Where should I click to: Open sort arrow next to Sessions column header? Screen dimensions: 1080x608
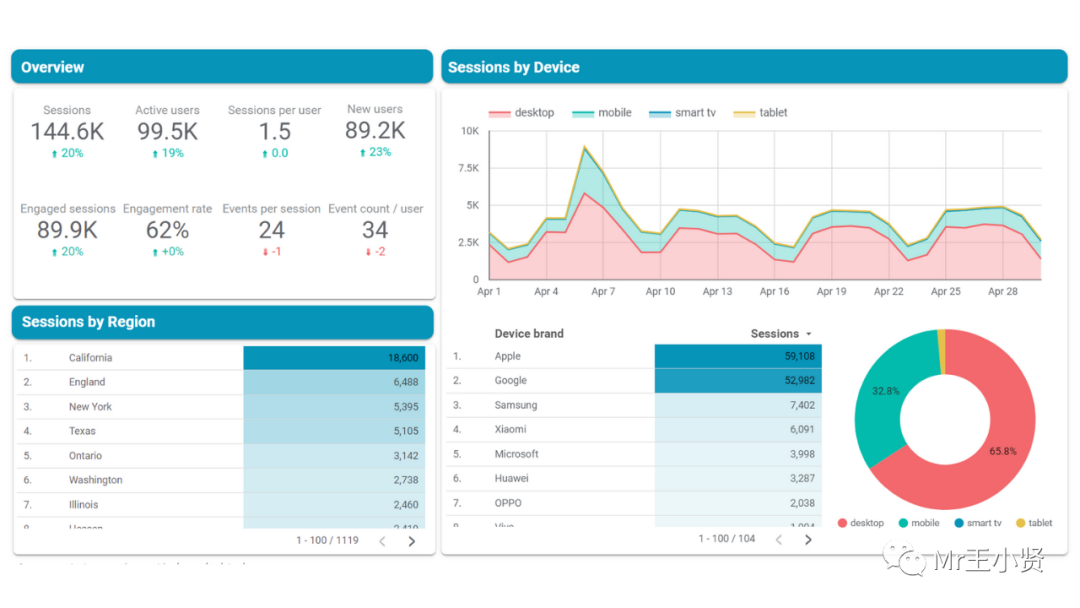[x=809, y=334]
